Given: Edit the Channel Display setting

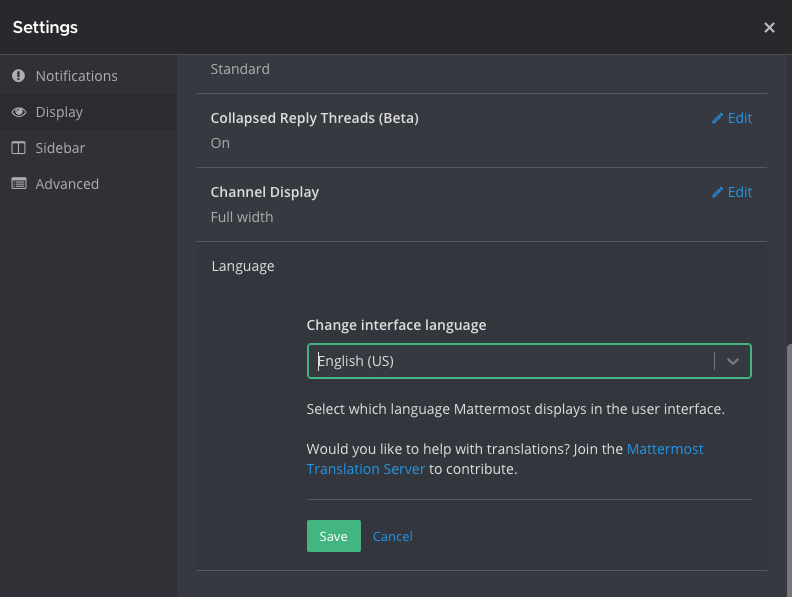Looking at the screenshot, I should (x=732, y=192).
